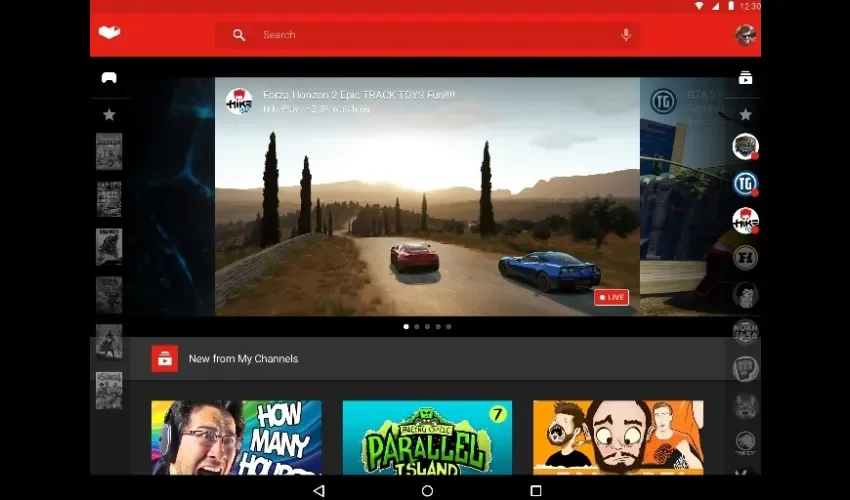
Task: Select the second carousel page dot
Action: pos(416,326)
